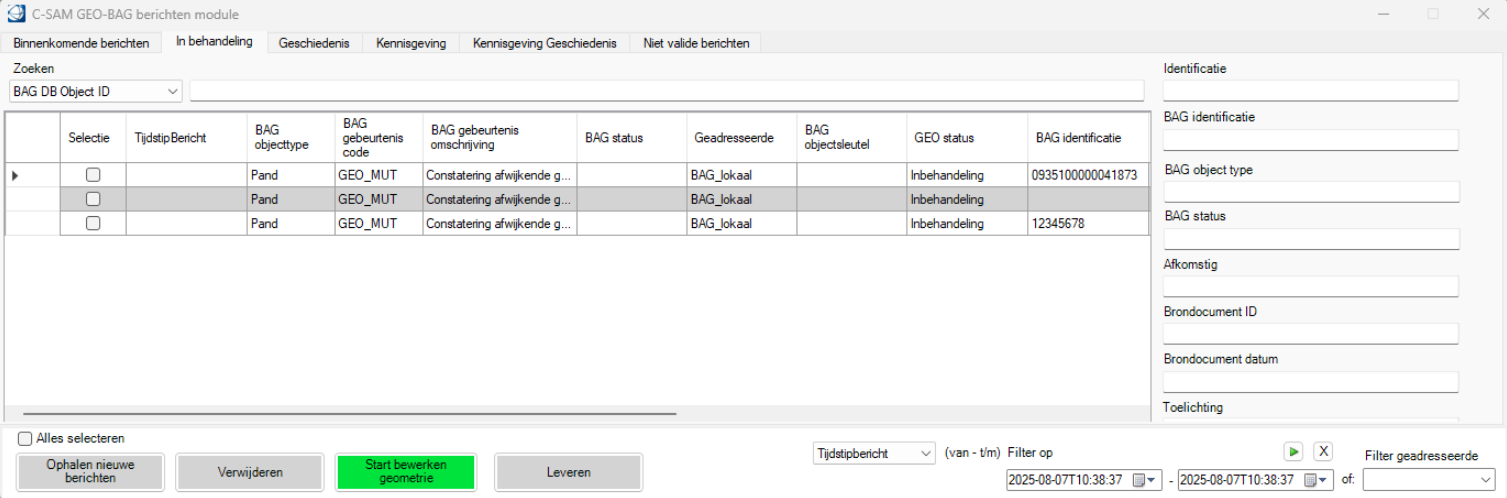
Task: Click the Geadresseerde column header
Action: point(742,138)
